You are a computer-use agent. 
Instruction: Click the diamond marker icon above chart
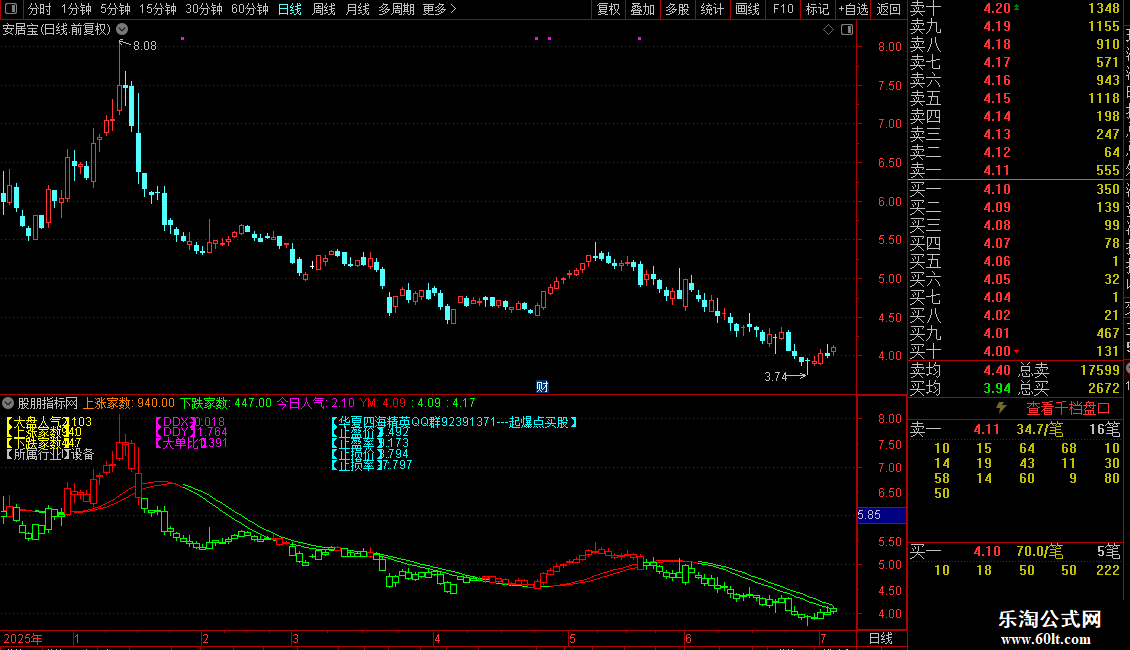(828, 30)
